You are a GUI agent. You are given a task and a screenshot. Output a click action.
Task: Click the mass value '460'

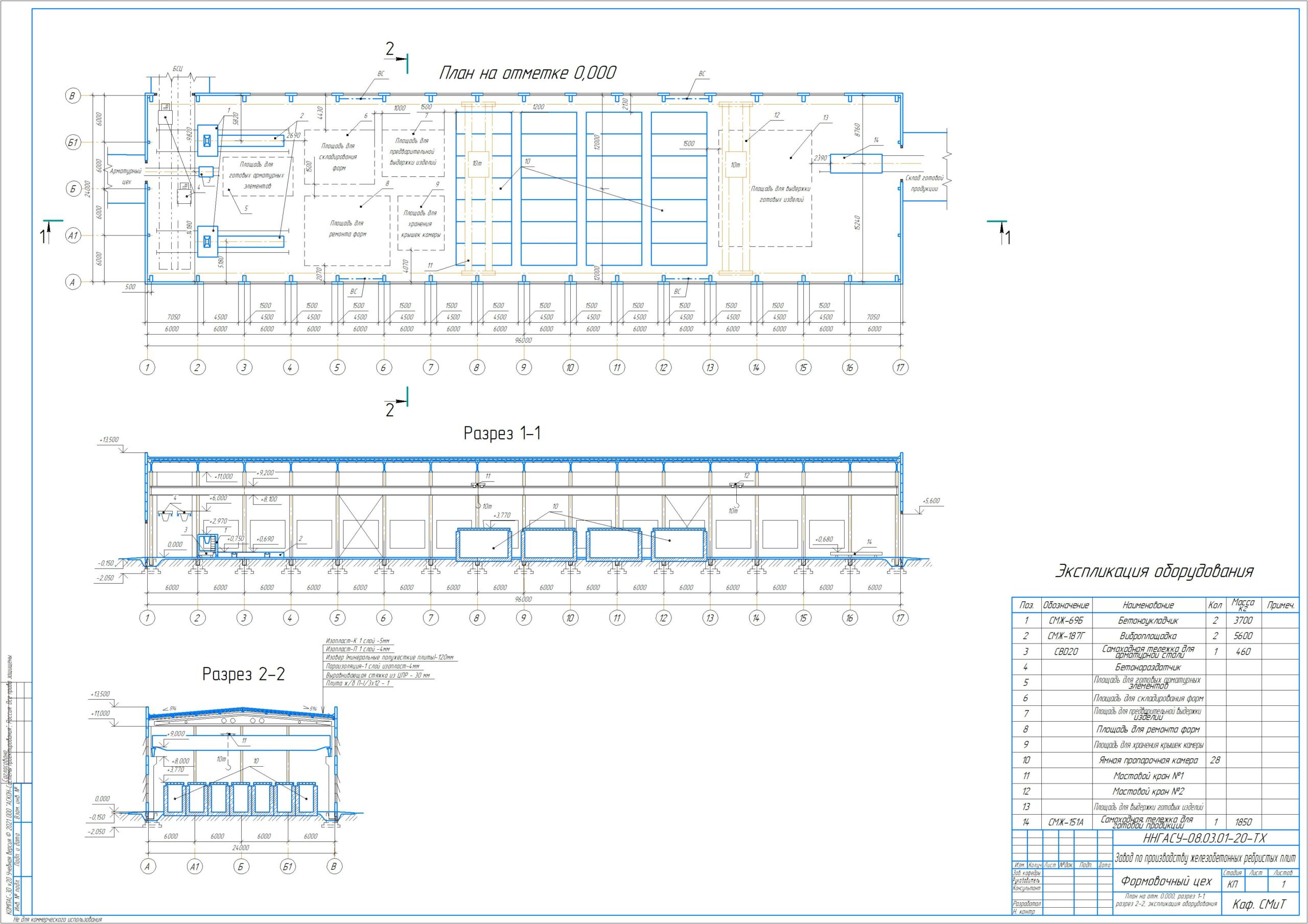1243,652
